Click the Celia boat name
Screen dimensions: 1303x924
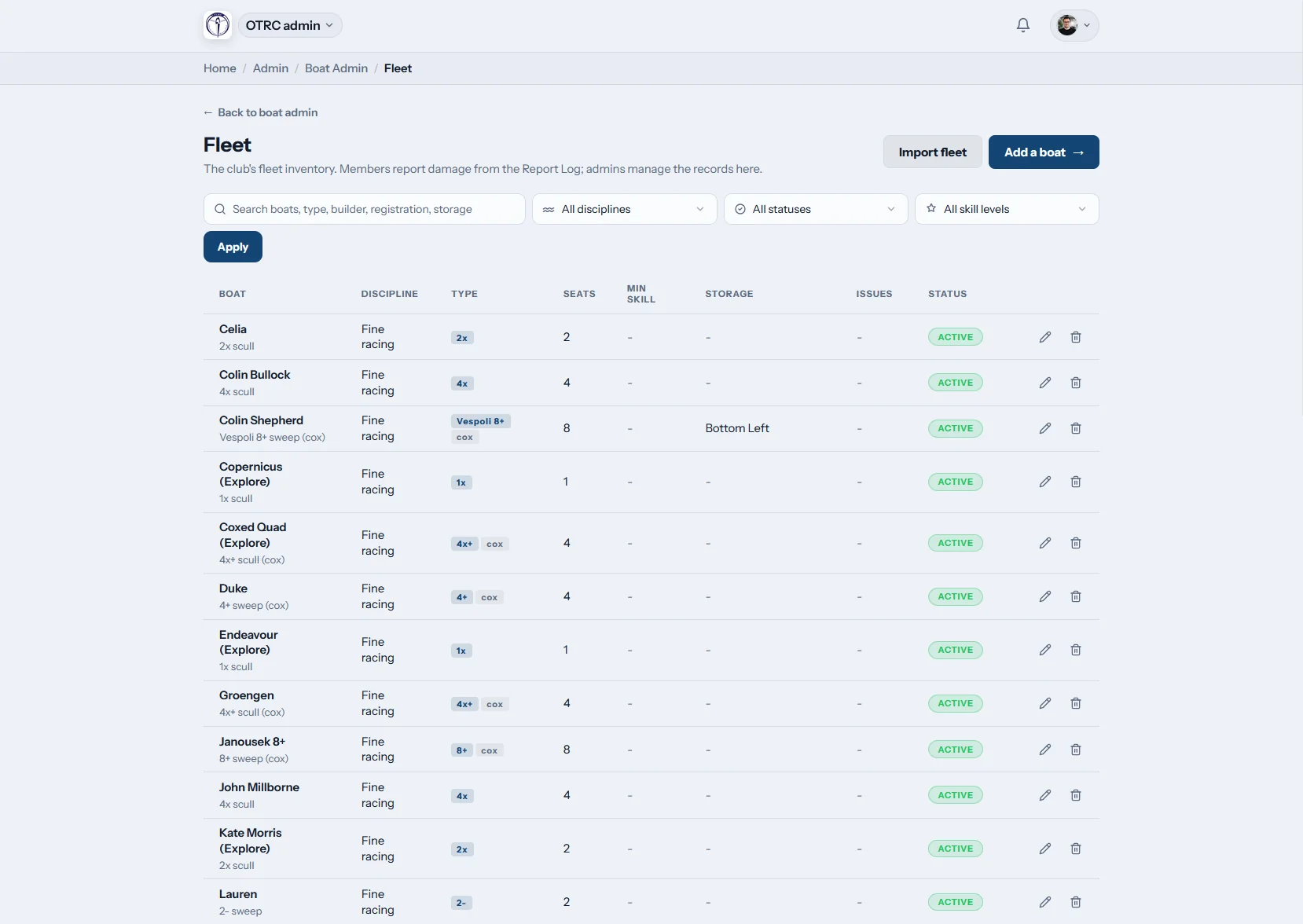pyautogui.click(x=233, y=329)
